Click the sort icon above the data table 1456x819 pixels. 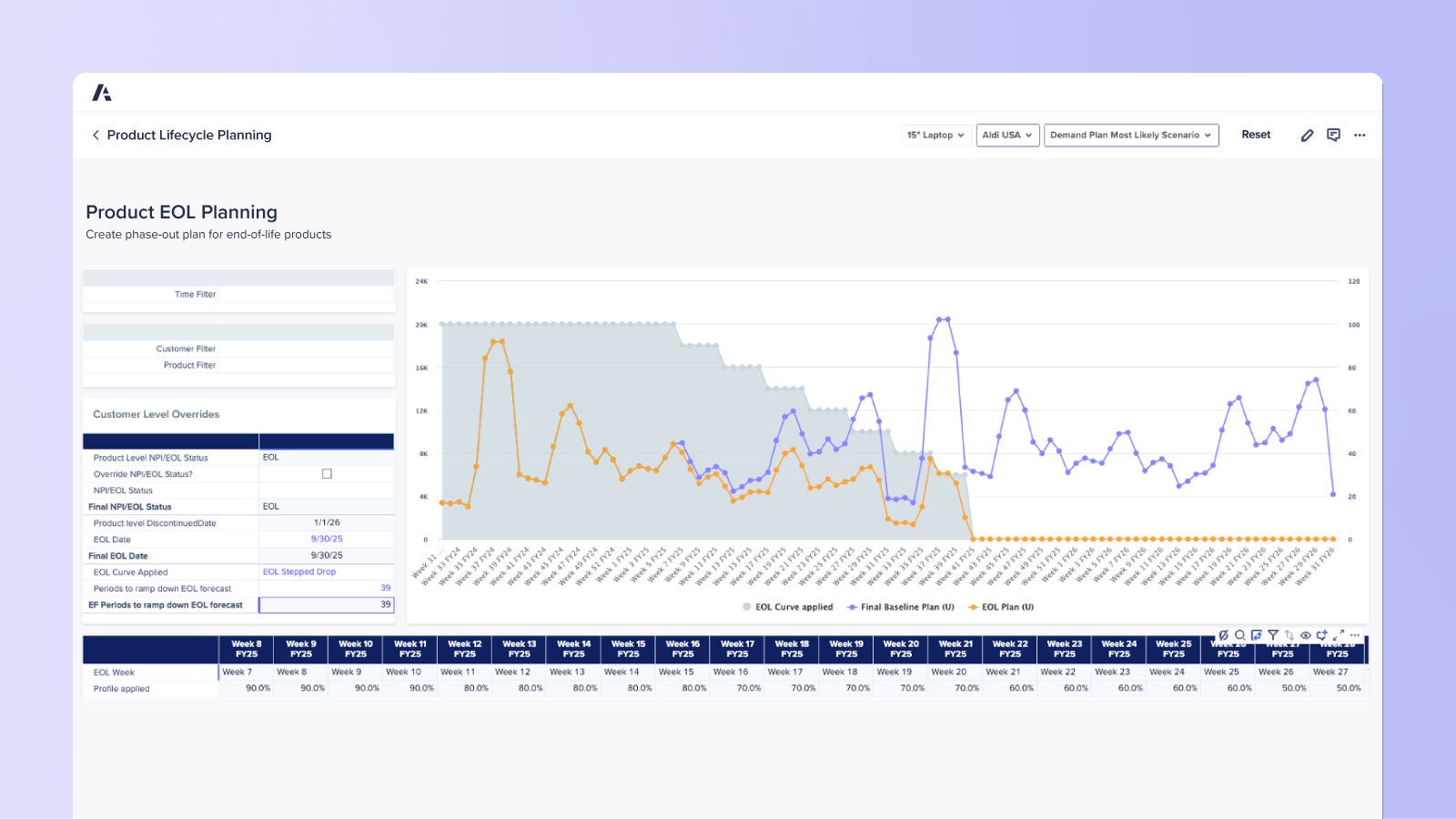tap(1289, 634)
